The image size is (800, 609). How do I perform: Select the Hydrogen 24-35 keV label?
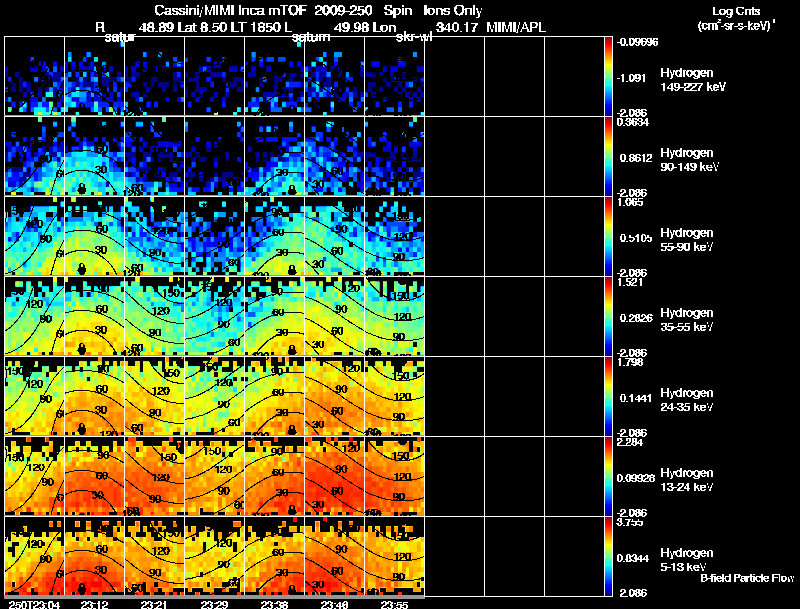tap(687, 400)
